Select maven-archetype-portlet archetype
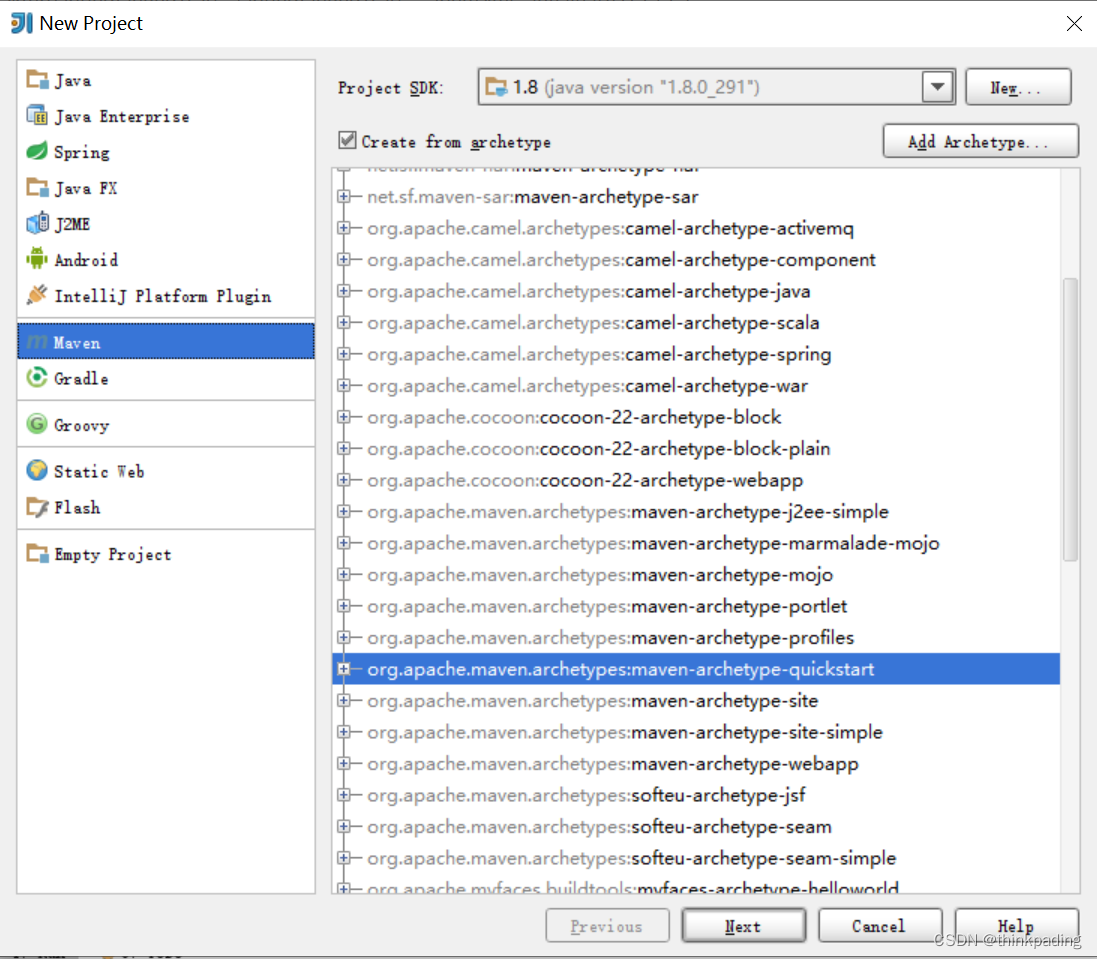1097x959 pixels. click(x=696, y=606)
